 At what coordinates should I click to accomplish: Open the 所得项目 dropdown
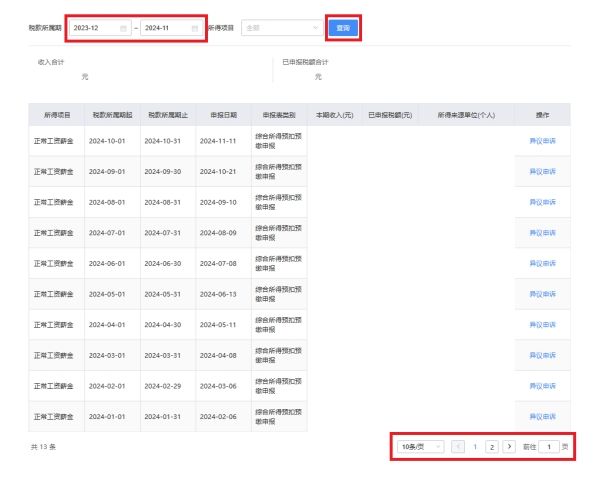click(x=281, y=28)
